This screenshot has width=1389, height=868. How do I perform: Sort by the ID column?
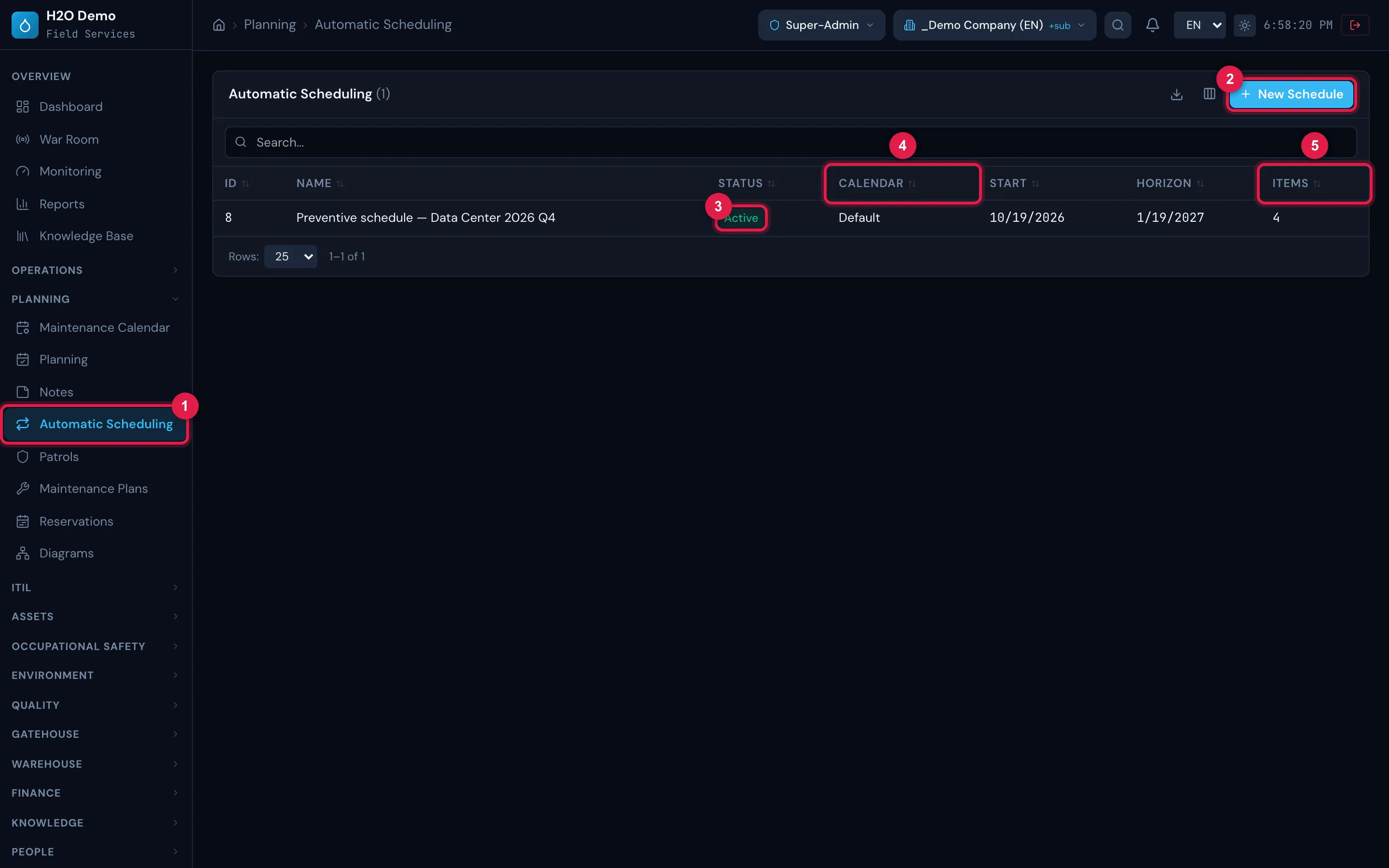tap(236, 184)
